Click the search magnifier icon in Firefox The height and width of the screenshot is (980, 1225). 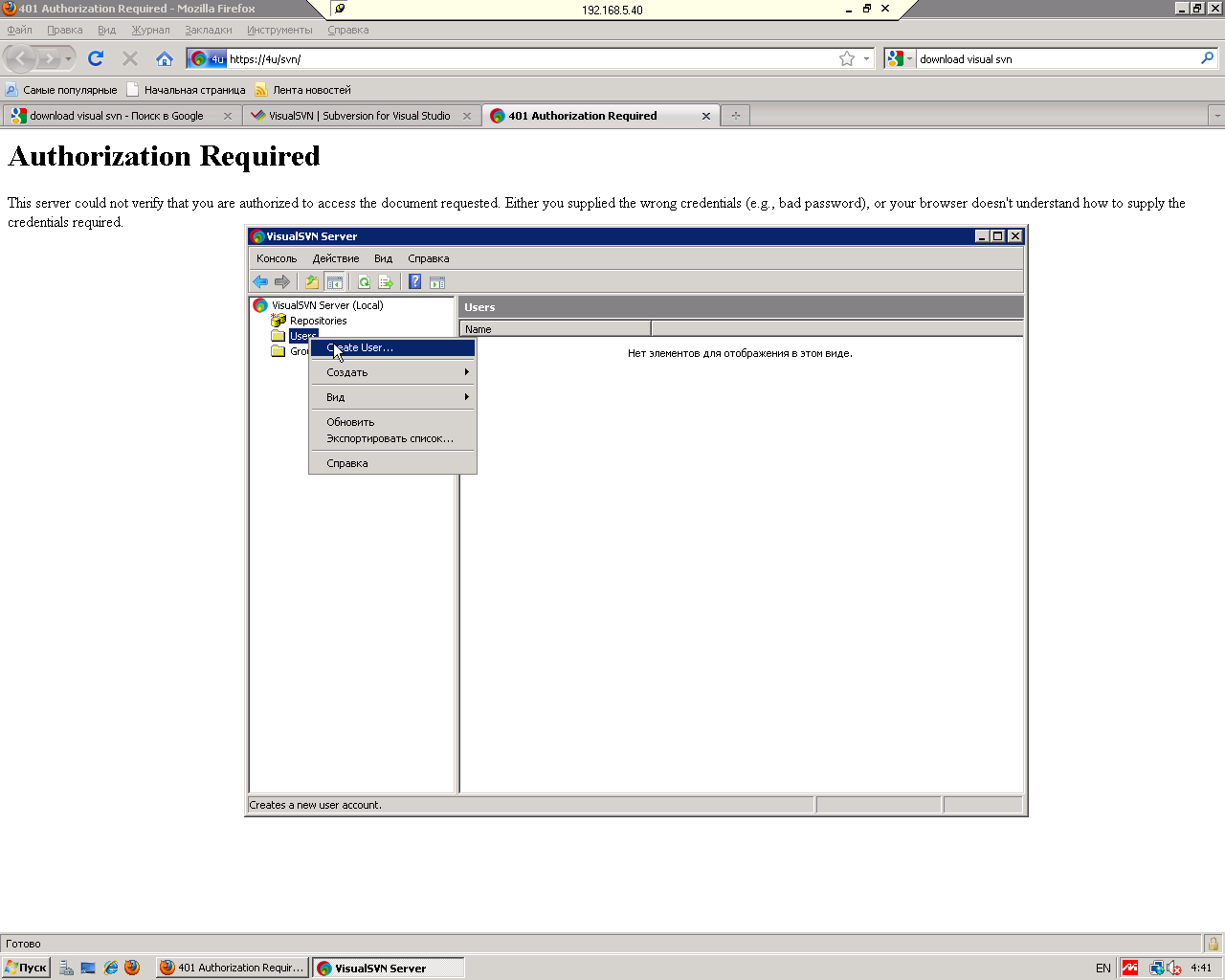click(1208, 58)
